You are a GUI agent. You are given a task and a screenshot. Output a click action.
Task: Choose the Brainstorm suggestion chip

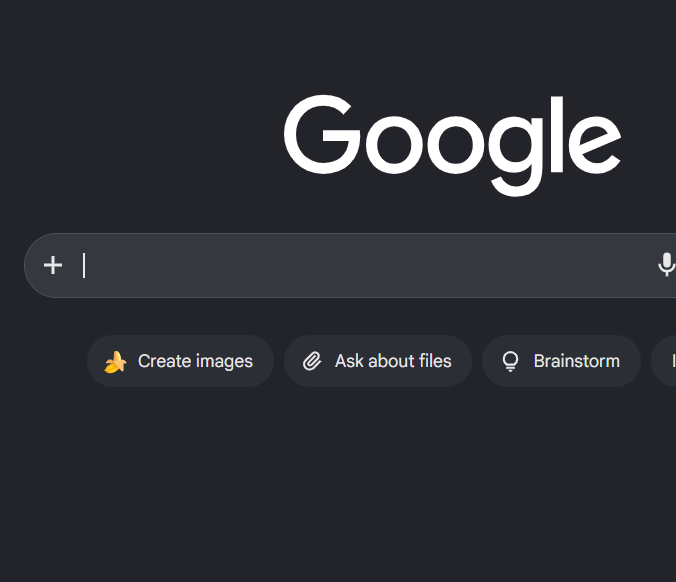click(561, 361)
